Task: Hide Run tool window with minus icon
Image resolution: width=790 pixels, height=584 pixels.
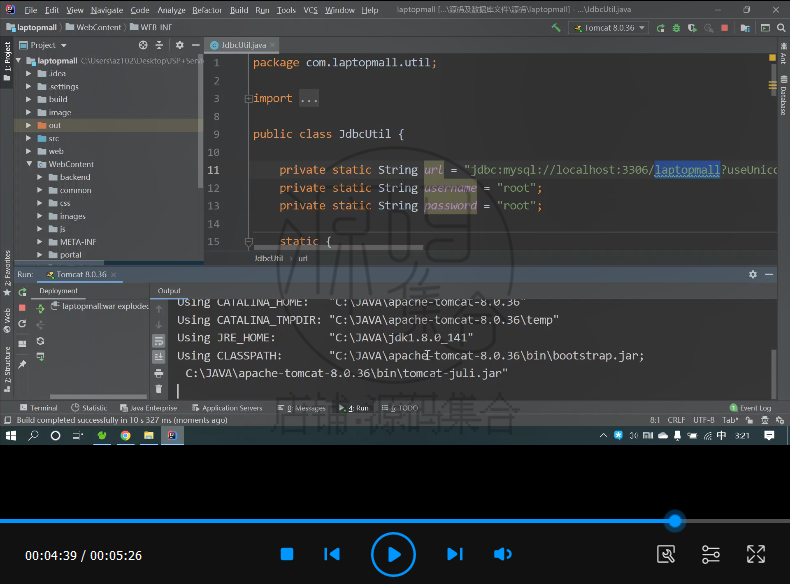Action: point(769,275)
